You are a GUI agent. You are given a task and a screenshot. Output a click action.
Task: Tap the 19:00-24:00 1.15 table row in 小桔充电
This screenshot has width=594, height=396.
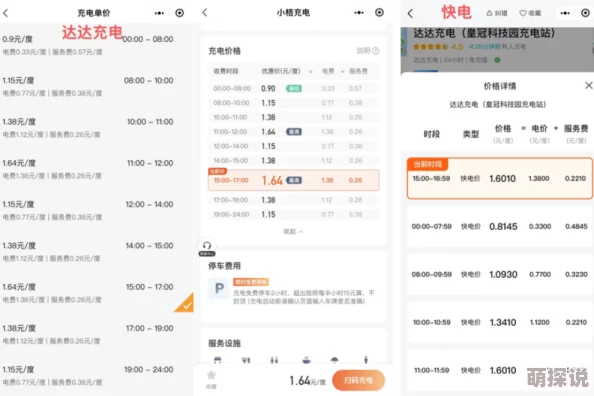click(294, 214)
